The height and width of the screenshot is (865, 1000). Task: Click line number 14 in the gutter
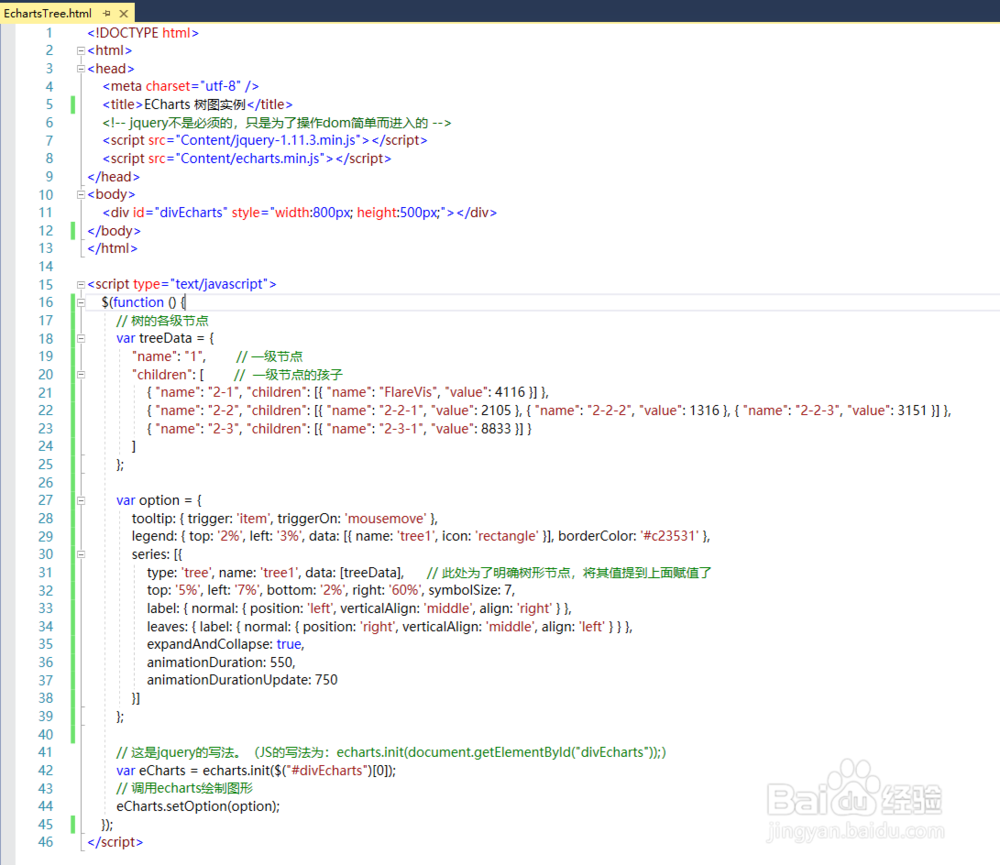pos(46,266)
